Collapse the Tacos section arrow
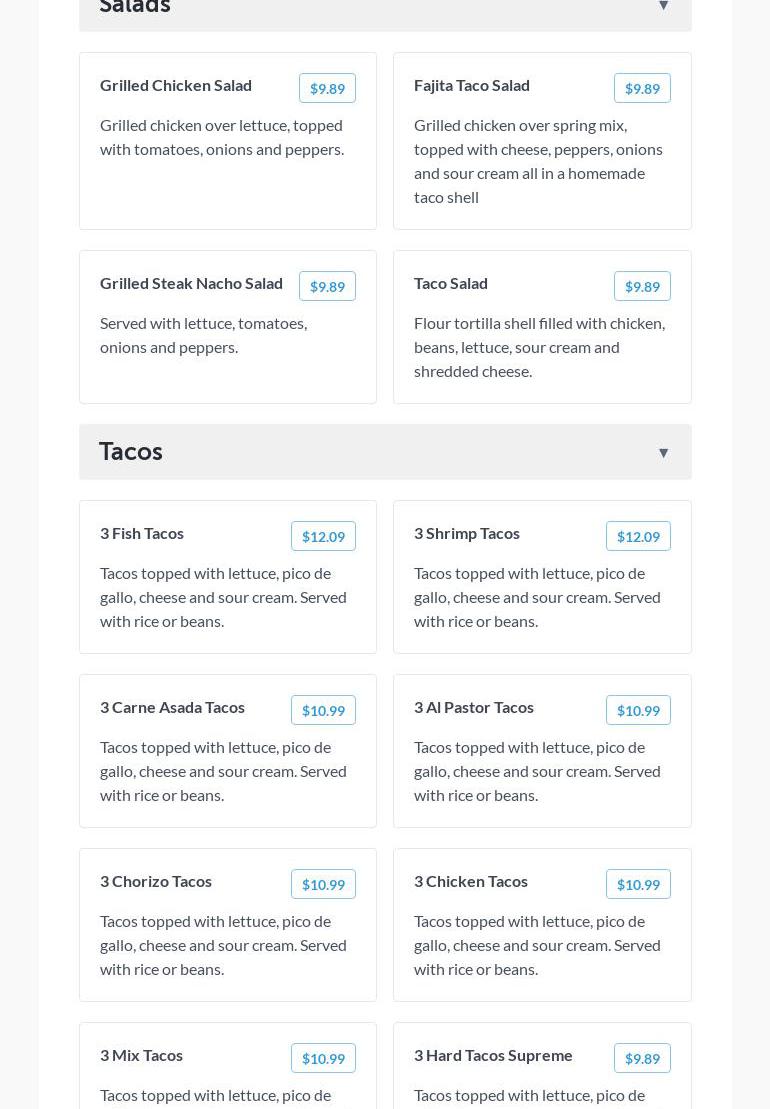Screen dimensions: 770x1109 point(663,453)
